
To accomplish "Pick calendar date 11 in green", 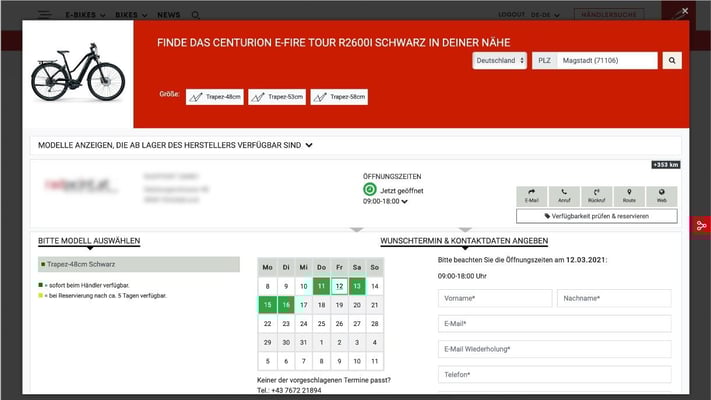I will click(x=321, y=286).
